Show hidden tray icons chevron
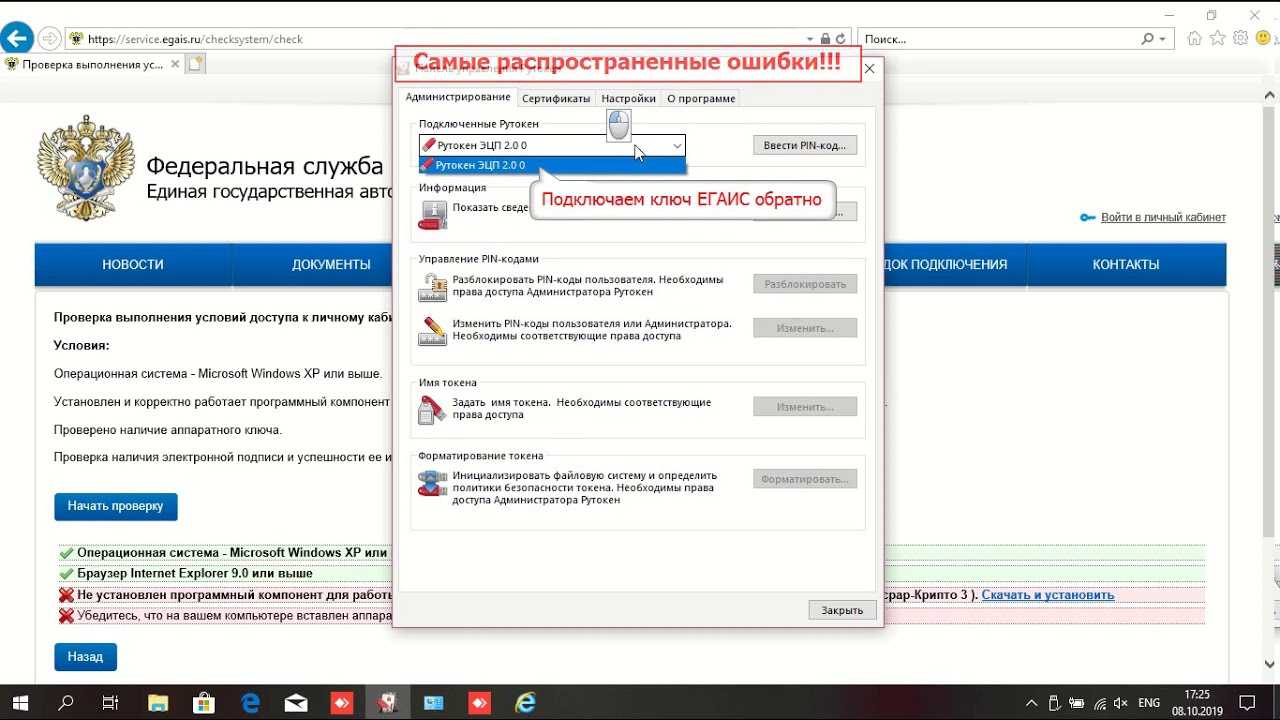 [1033, 703]
